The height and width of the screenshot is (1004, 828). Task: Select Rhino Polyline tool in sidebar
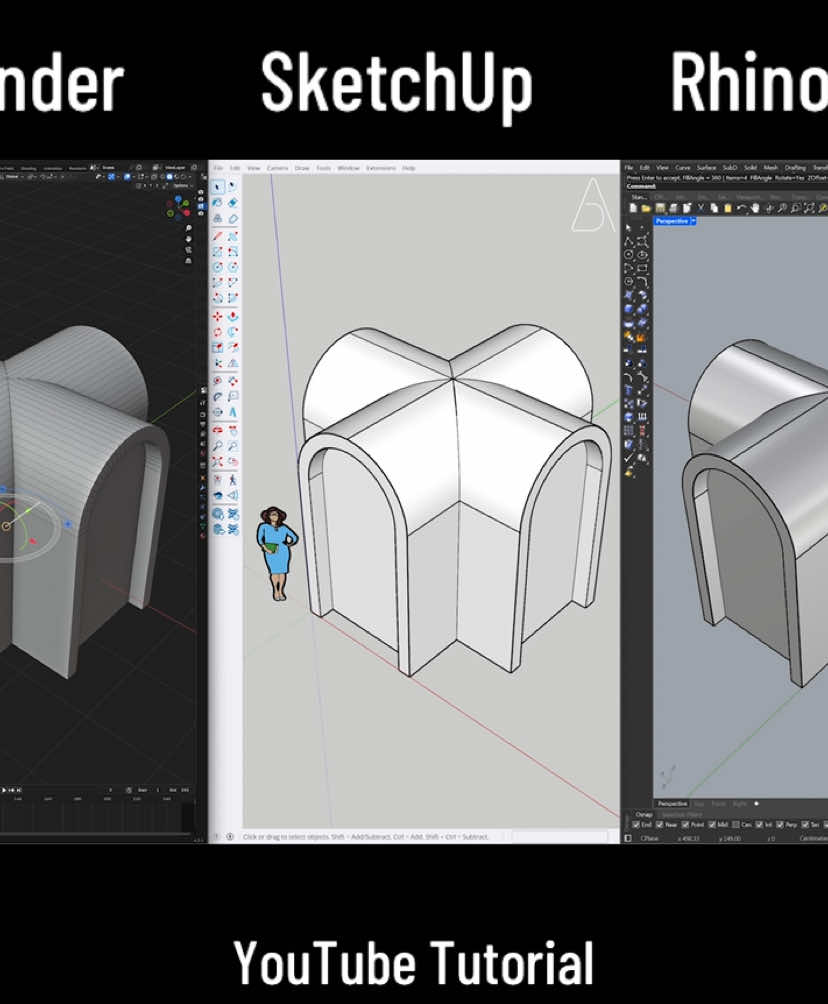coord(629,241)
